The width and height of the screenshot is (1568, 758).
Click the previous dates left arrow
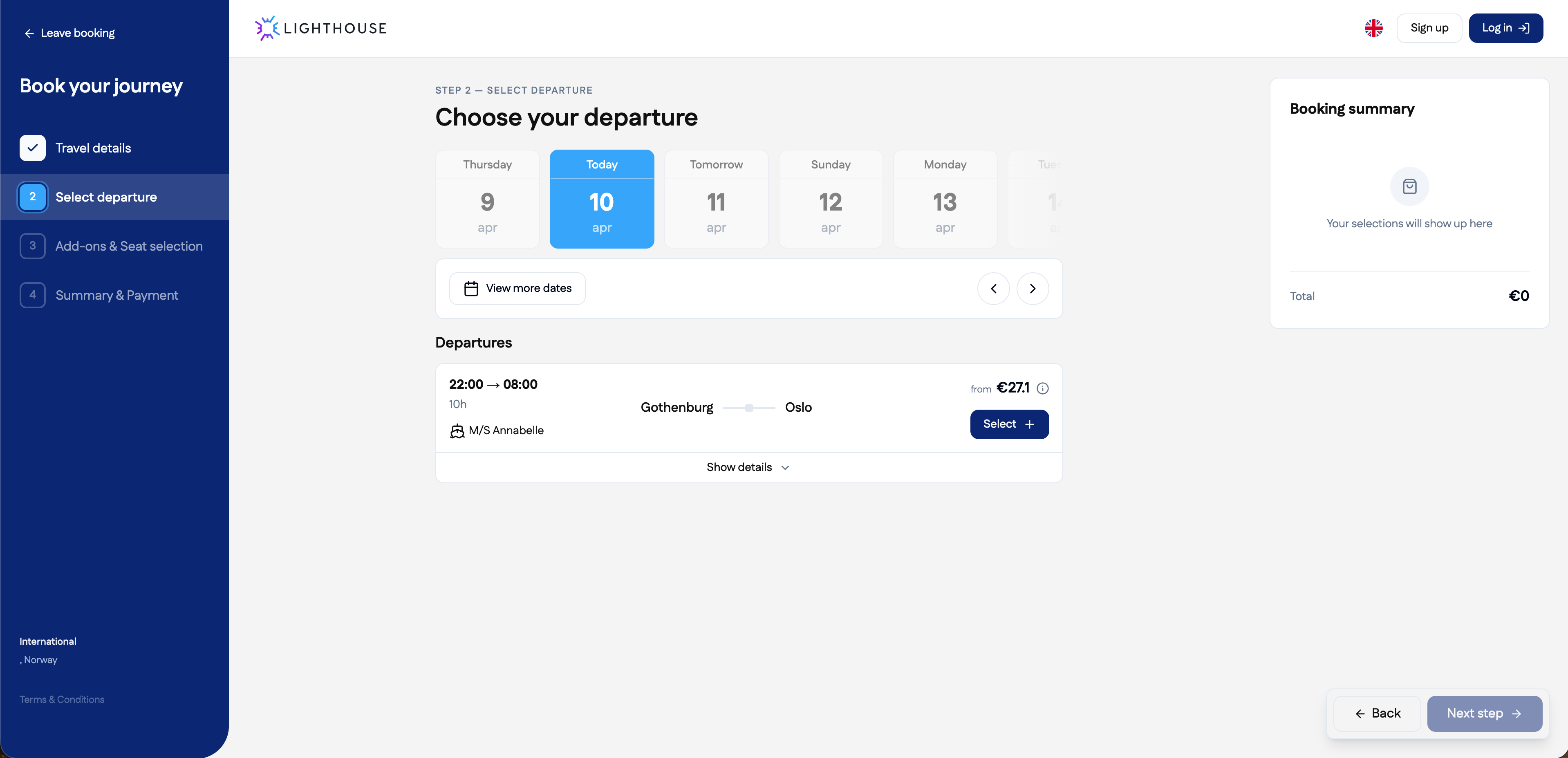pos(993,289)
